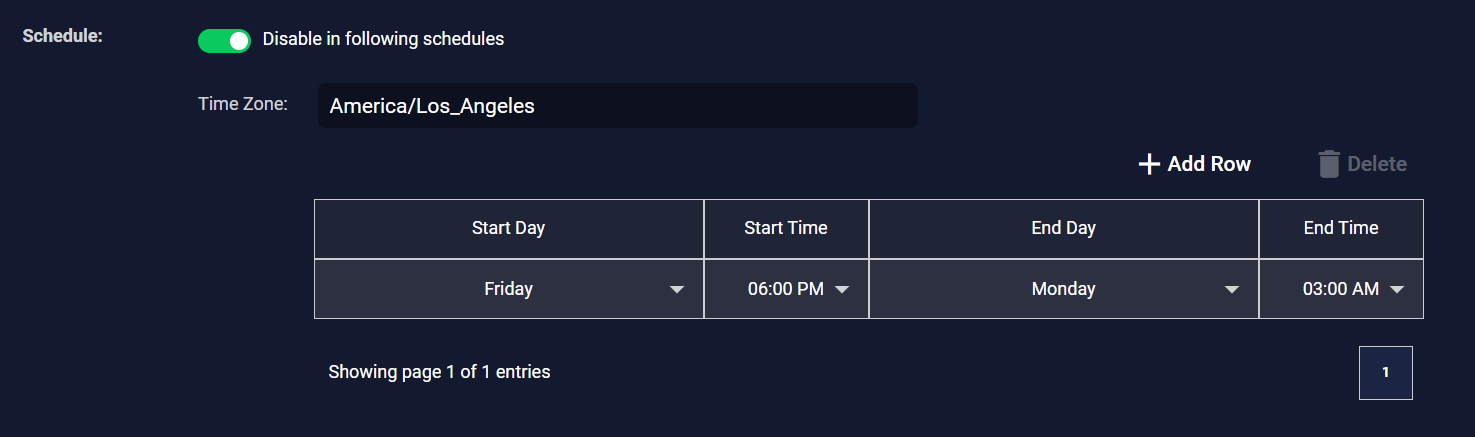The image size is (1475, 437).
Task: Click the plus icon beside Add Row
Action: tap(1149, 164)
